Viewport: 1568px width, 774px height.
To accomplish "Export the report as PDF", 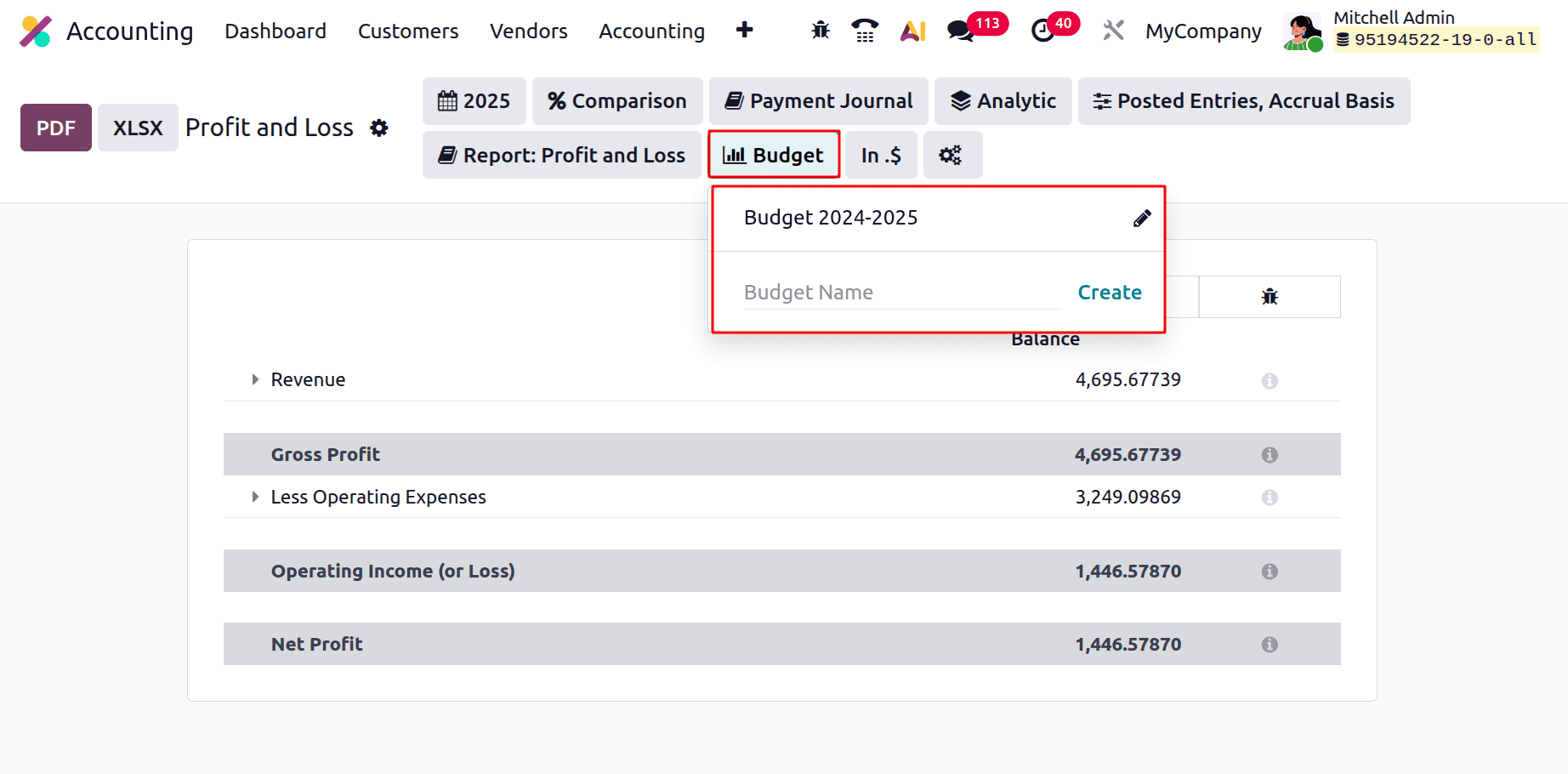I will [55, 128].
